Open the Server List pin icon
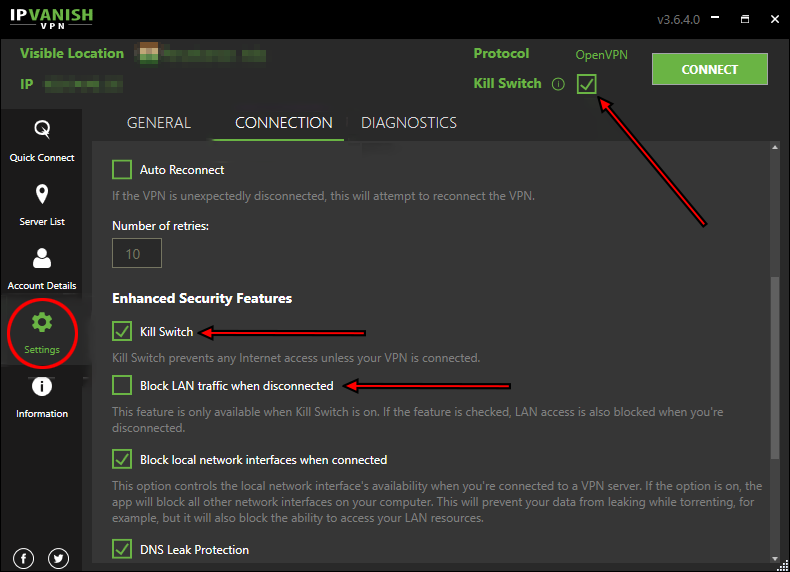Screen dimensions: 790x572 42,194
